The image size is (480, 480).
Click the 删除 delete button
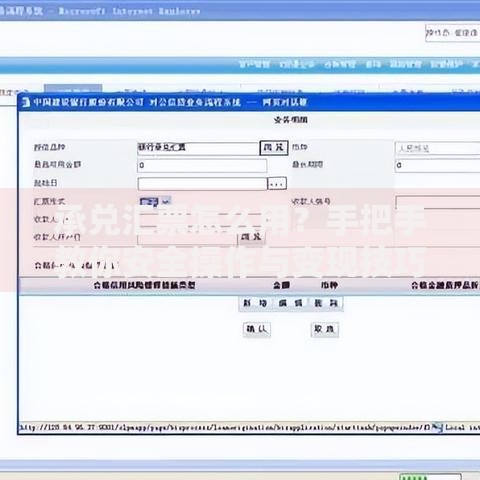(326, 303)
